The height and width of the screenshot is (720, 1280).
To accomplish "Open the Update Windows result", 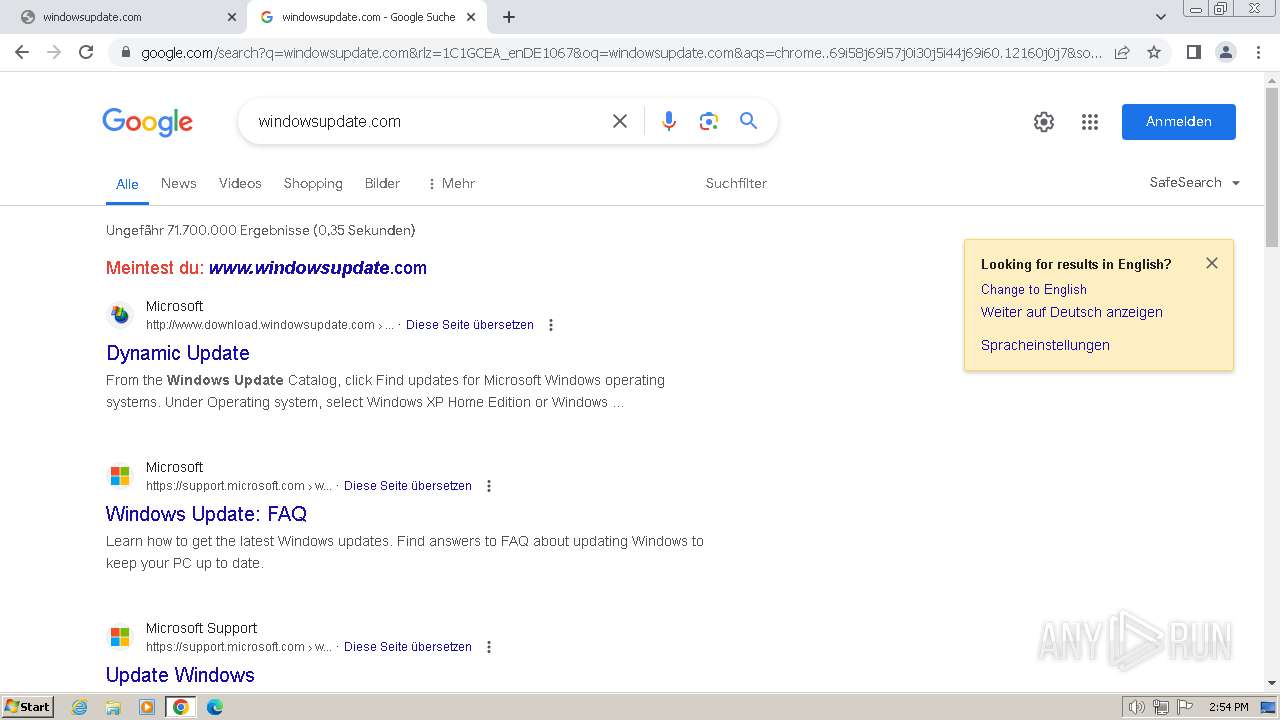I will click(x=180, y=675).
